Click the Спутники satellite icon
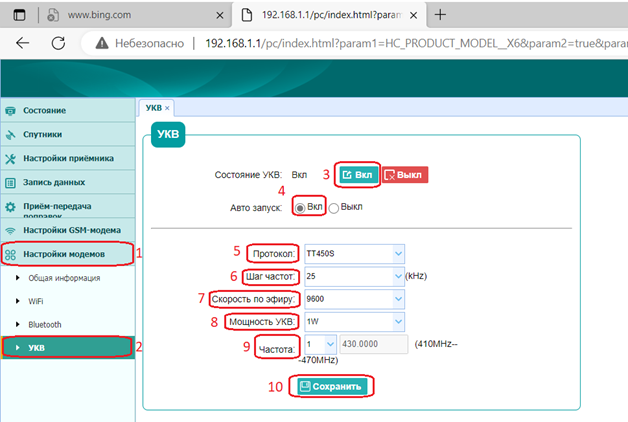Image resolution: width=628 pixels, height=422 pixels. (10, 135)
